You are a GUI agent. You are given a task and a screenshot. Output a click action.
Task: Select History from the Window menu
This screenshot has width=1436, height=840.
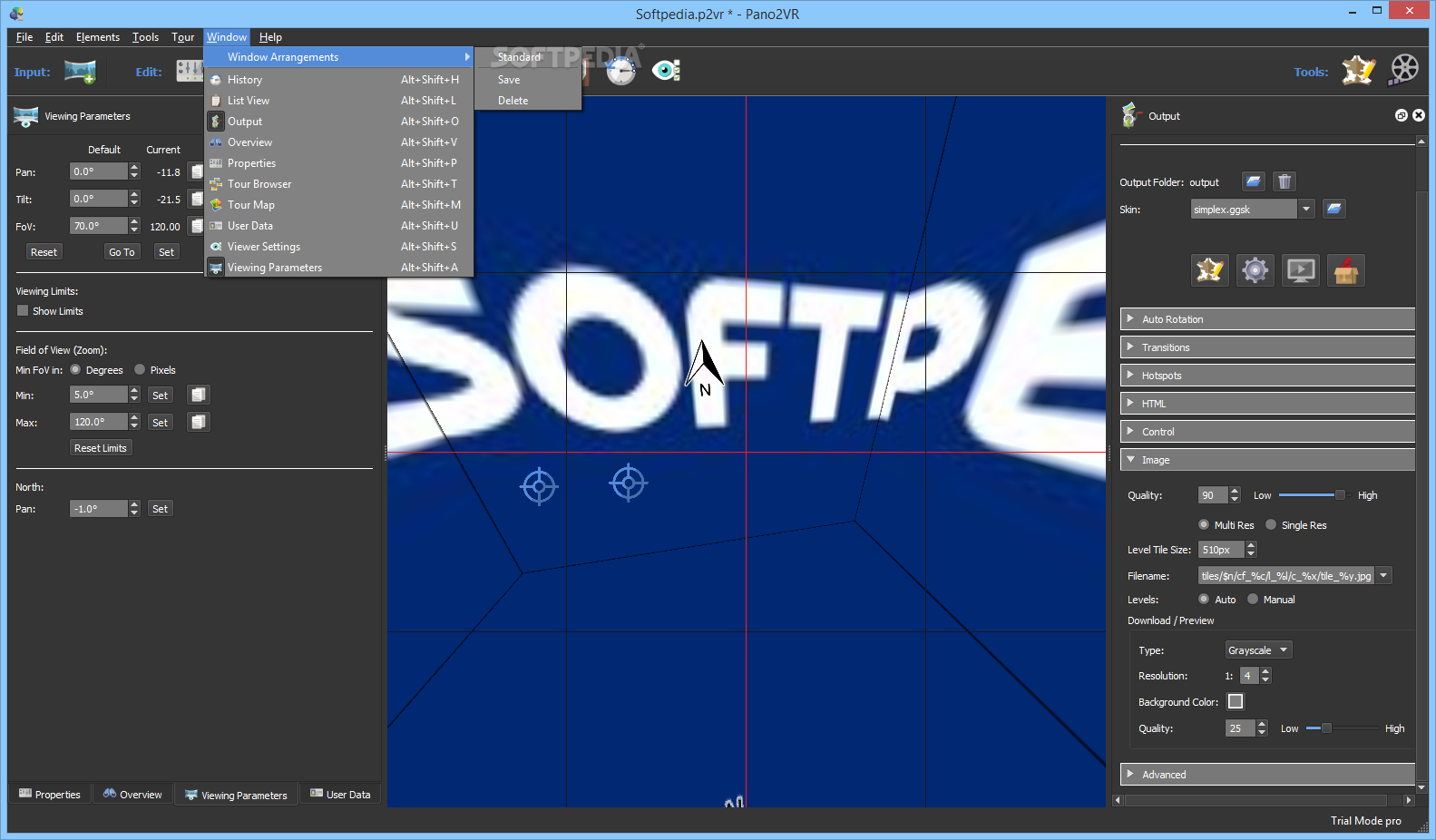click(339, 80)
